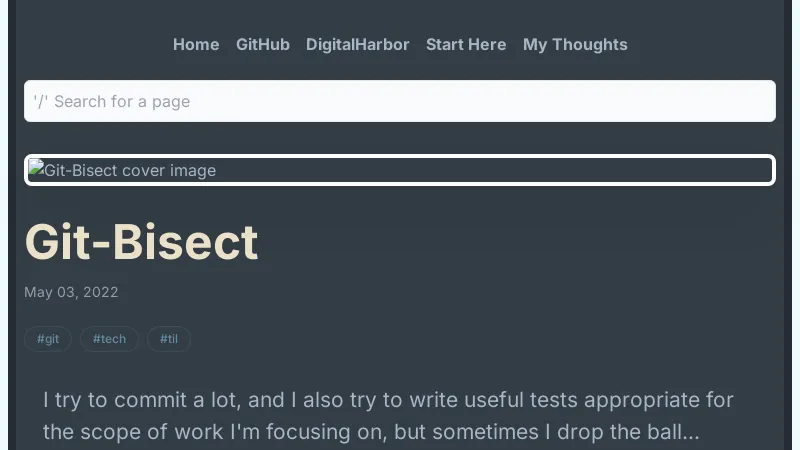Open the Home navigation link

pyautogui.click(x=196, y=44)
